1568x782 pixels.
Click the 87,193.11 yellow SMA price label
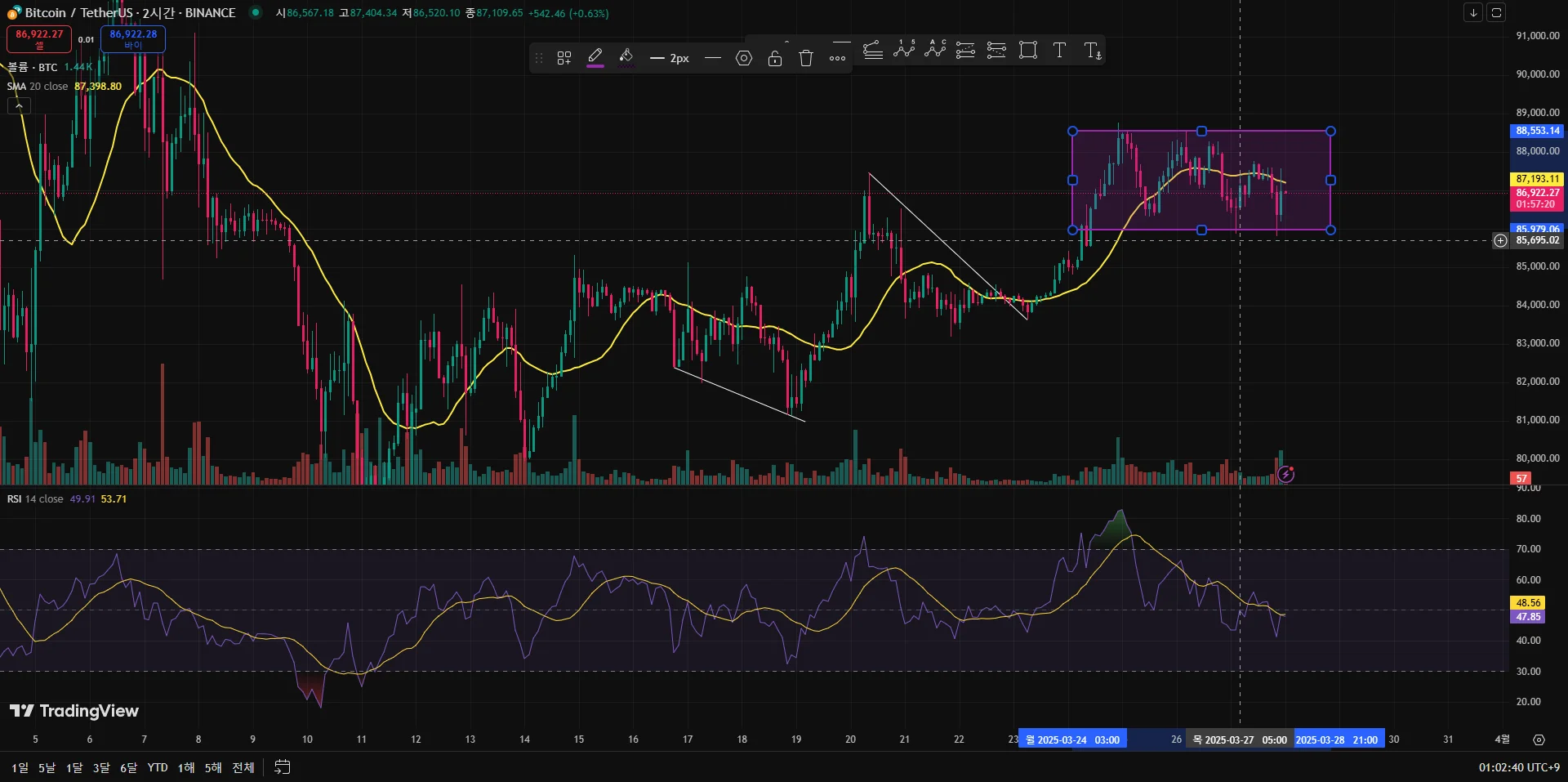pyautogui.click(x=1537, y=178)
